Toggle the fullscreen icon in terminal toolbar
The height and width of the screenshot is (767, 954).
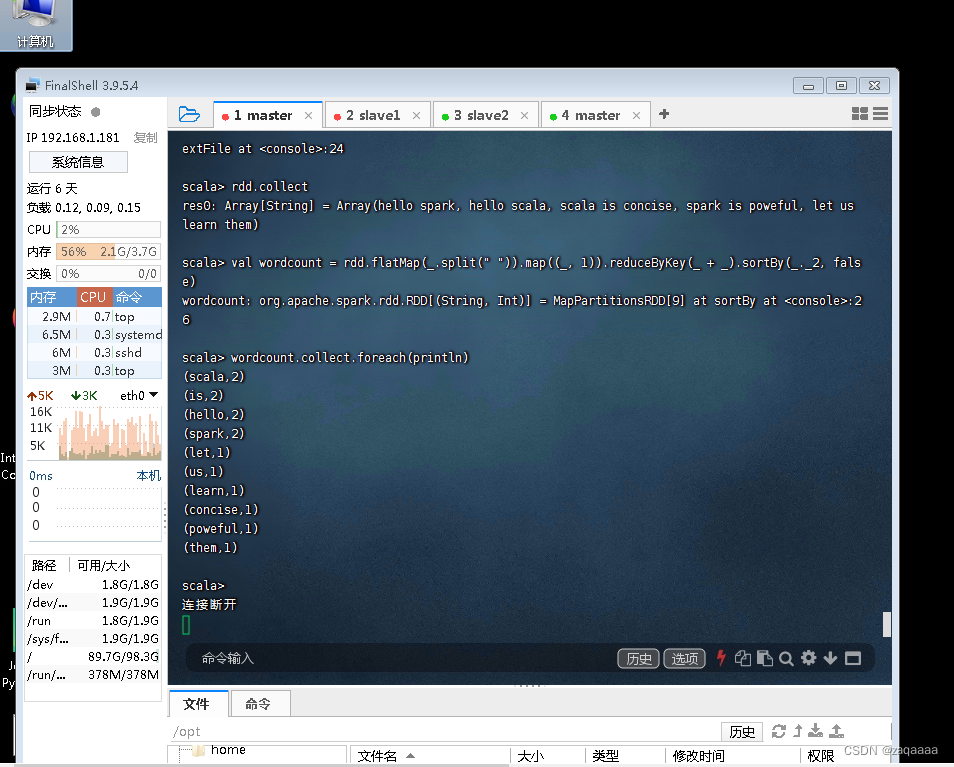853,658
